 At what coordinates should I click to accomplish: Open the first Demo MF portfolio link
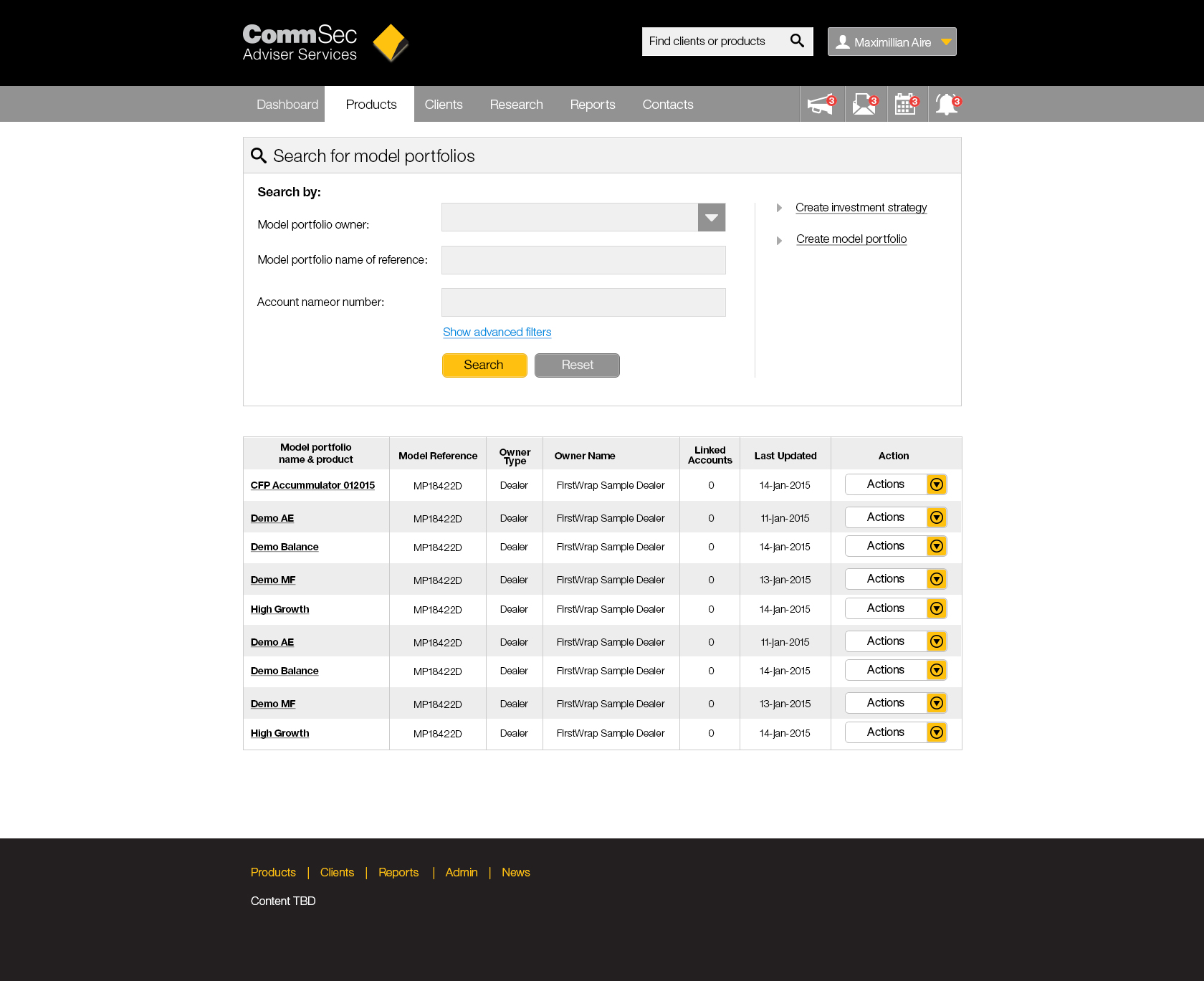273,580
